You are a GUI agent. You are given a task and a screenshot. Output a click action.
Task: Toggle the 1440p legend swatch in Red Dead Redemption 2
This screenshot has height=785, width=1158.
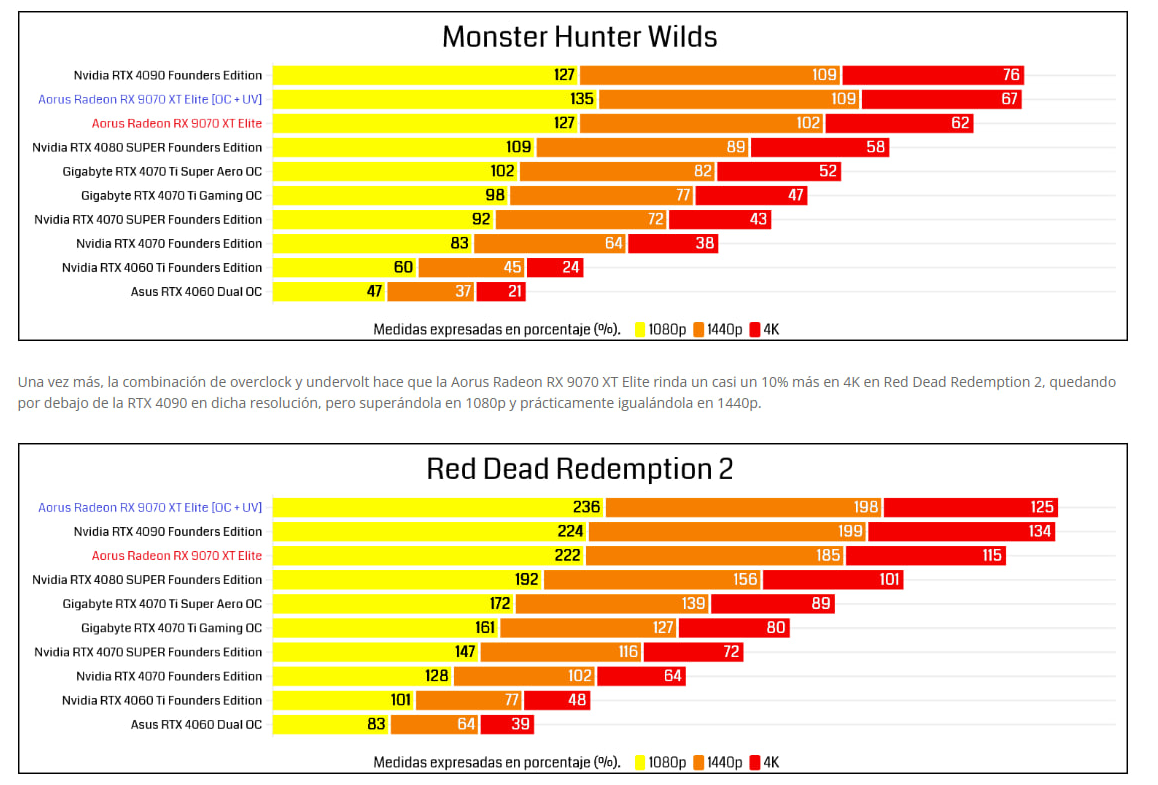[698, 762]
